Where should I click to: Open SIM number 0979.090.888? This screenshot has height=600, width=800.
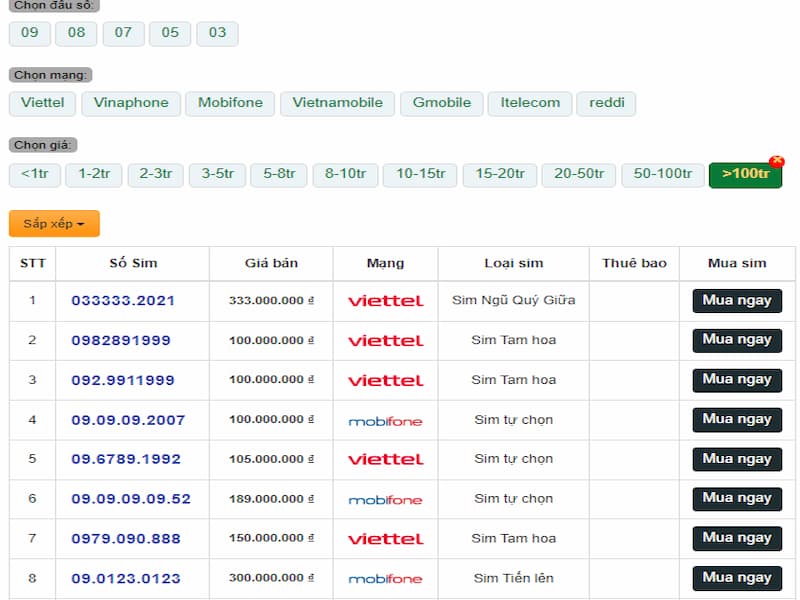point(126,539)
